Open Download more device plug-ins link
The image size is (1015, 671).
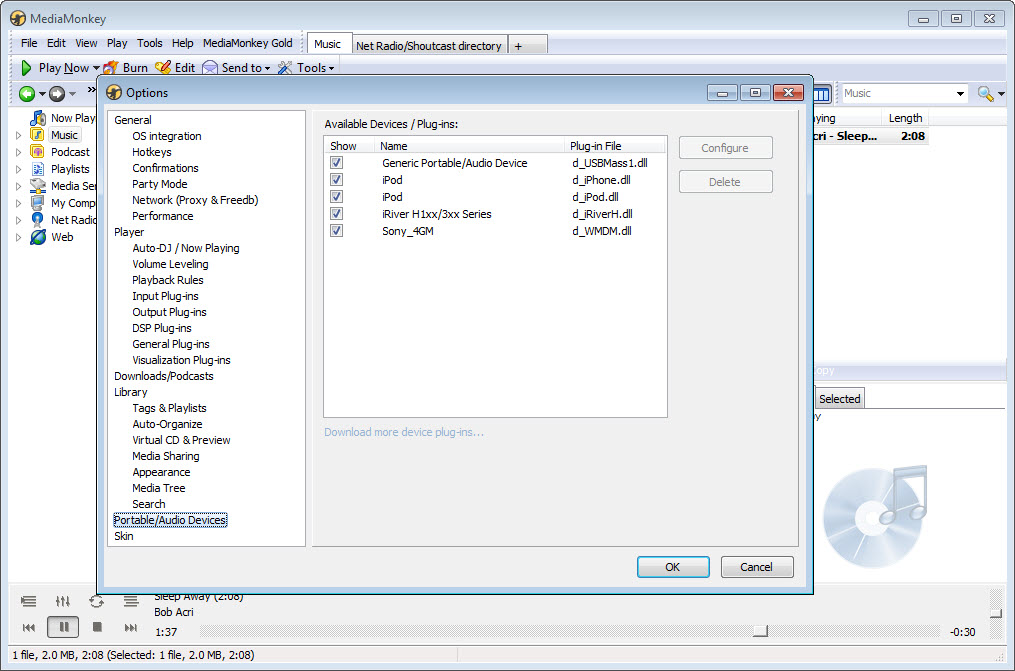(x=404, y=432)
